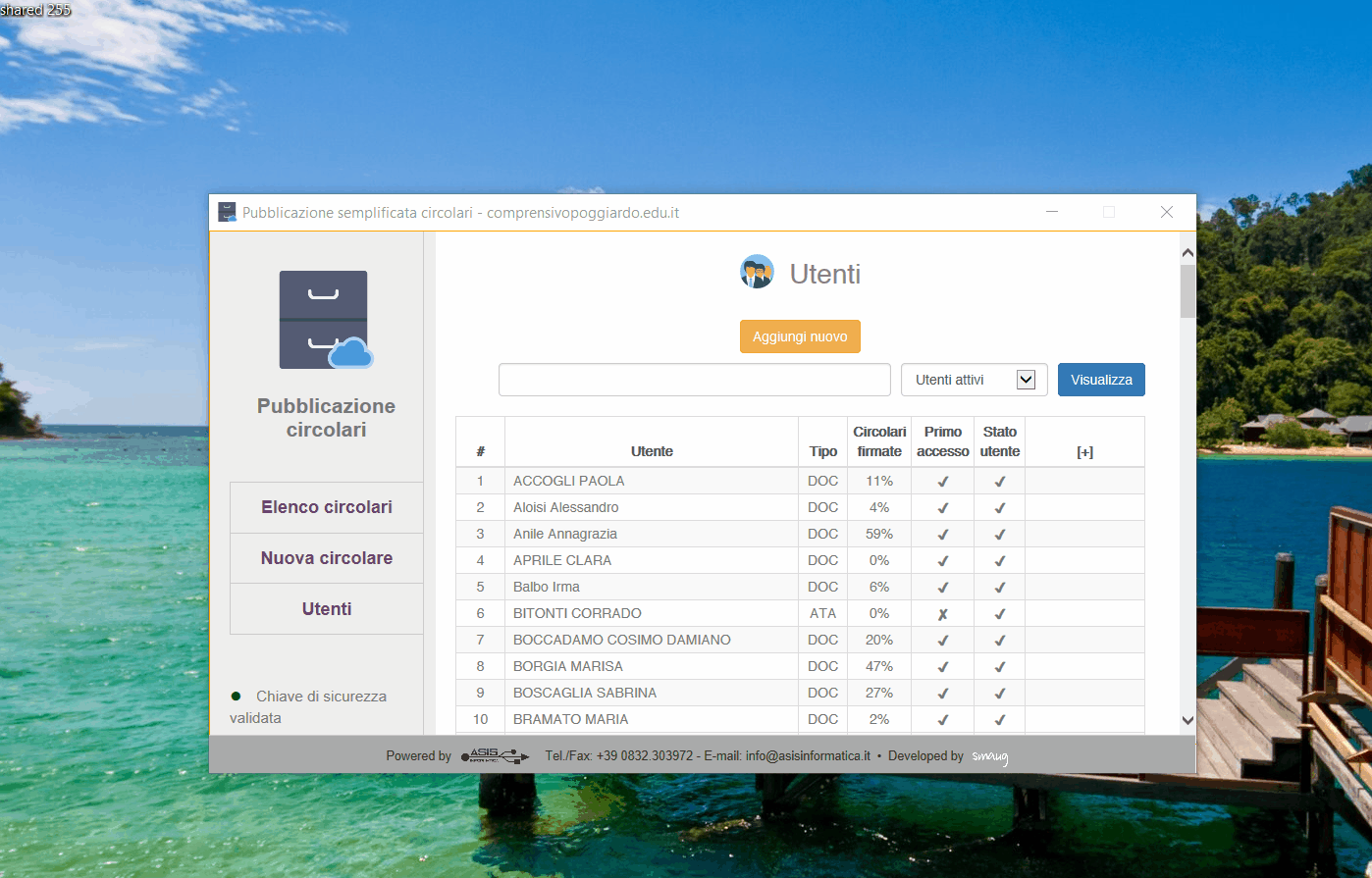Image resolution: width=1372 pixels, height=878 pixels.
Task: Select user BORGIA MARISA
Action: click(567, 666)
